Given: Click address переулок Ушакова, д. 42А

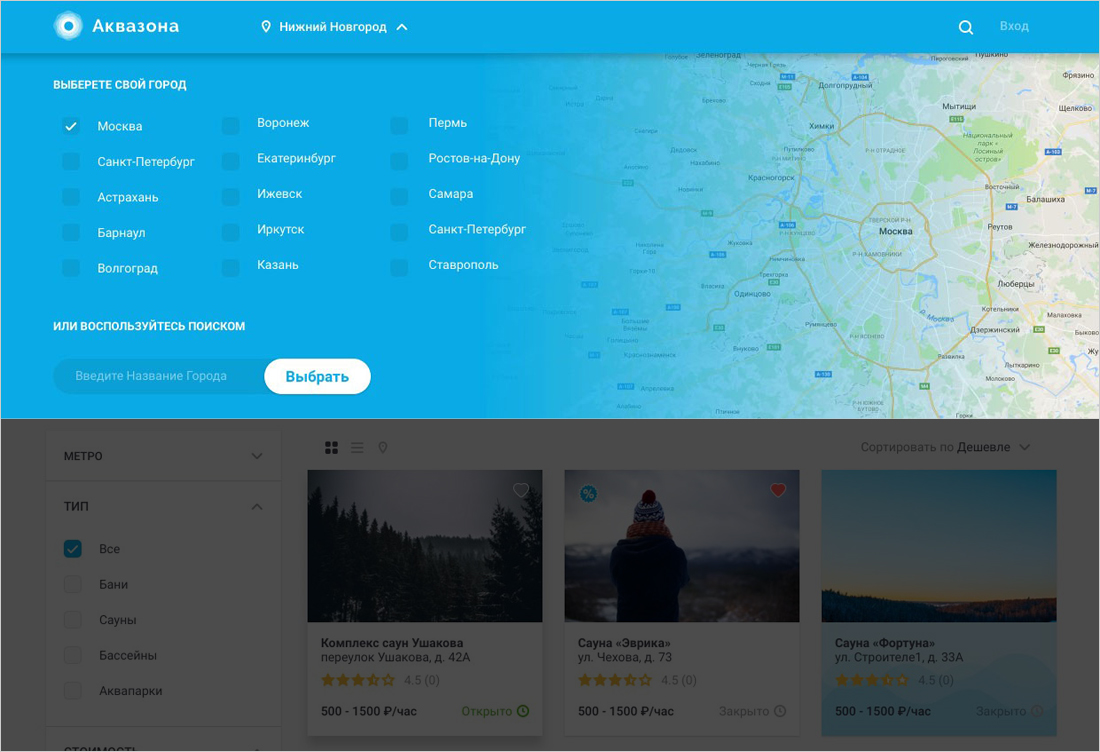Looking at the screenshot, I should (395, 657).
